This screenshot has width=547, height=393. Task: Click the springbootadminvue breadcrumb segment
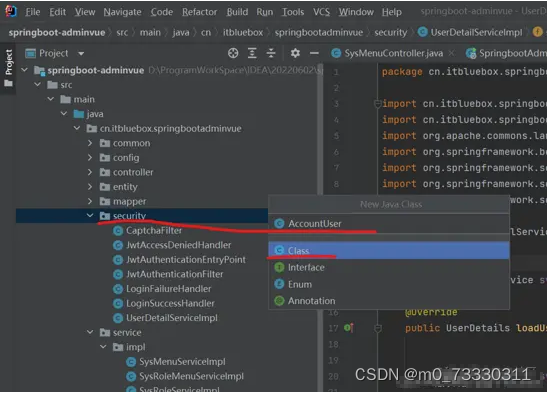[x=319, y=32]
